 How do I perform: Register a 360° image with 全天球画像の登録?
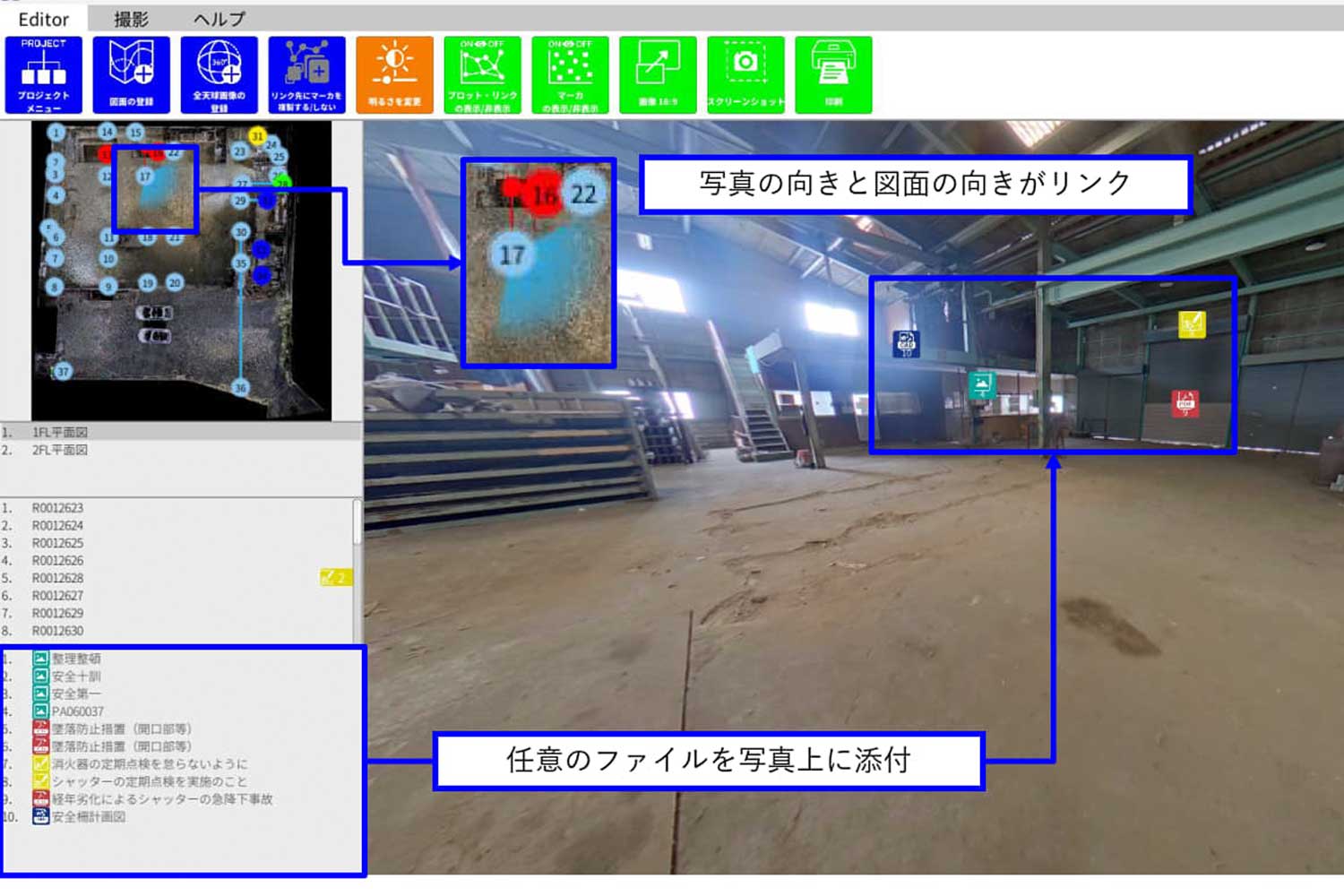click(219, 75)
